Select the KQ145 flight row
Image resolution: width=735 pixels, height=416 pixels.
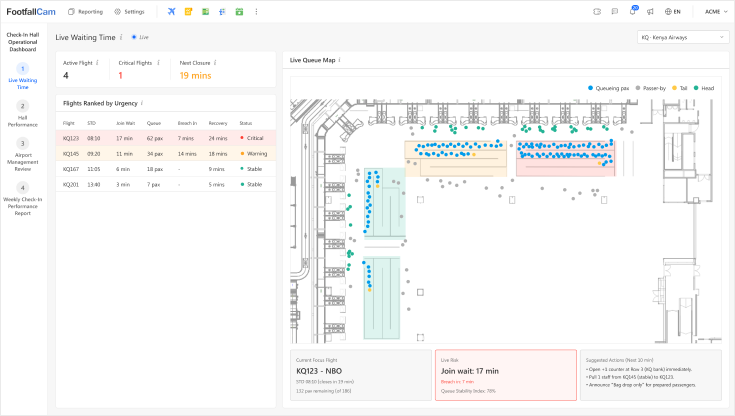tap(166, 153)
